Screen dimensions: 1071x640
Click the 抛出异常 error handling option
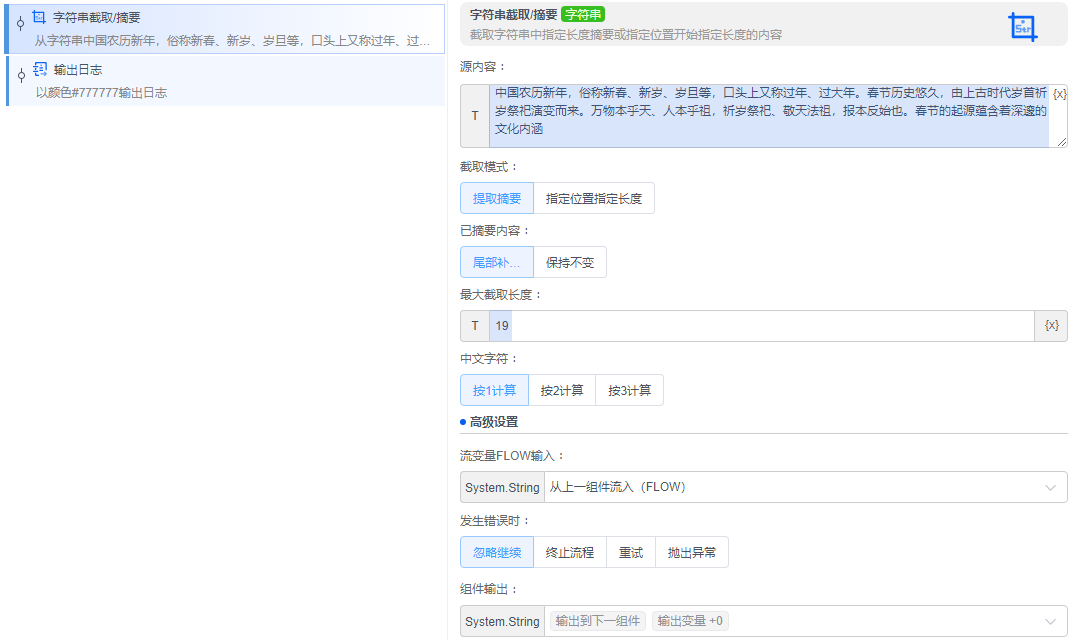[x=694, y=551]
